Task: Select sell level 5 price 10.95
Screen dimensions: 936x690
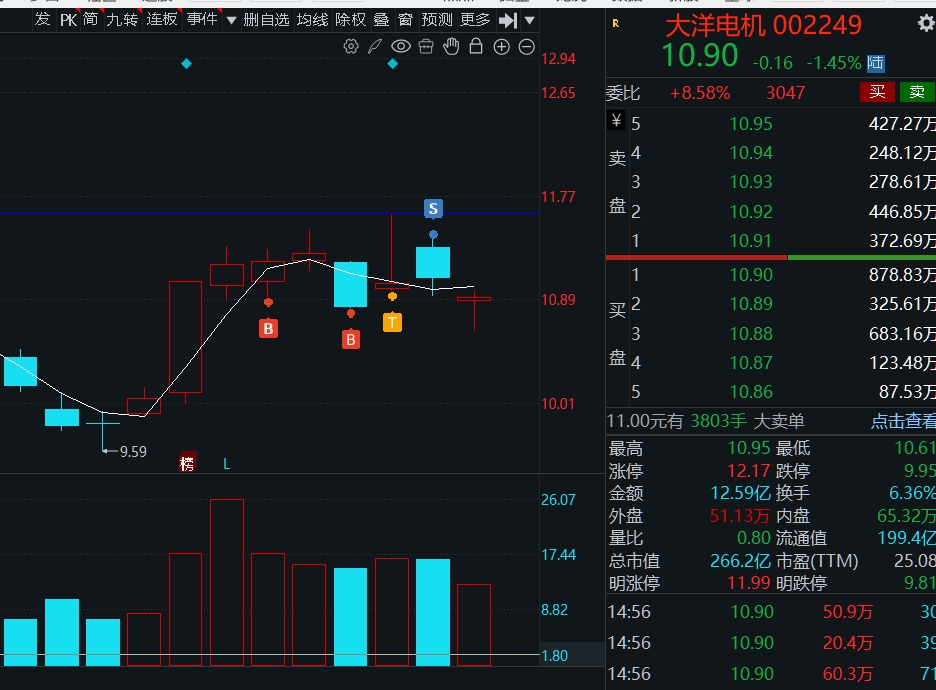Action: coord(751,124)
